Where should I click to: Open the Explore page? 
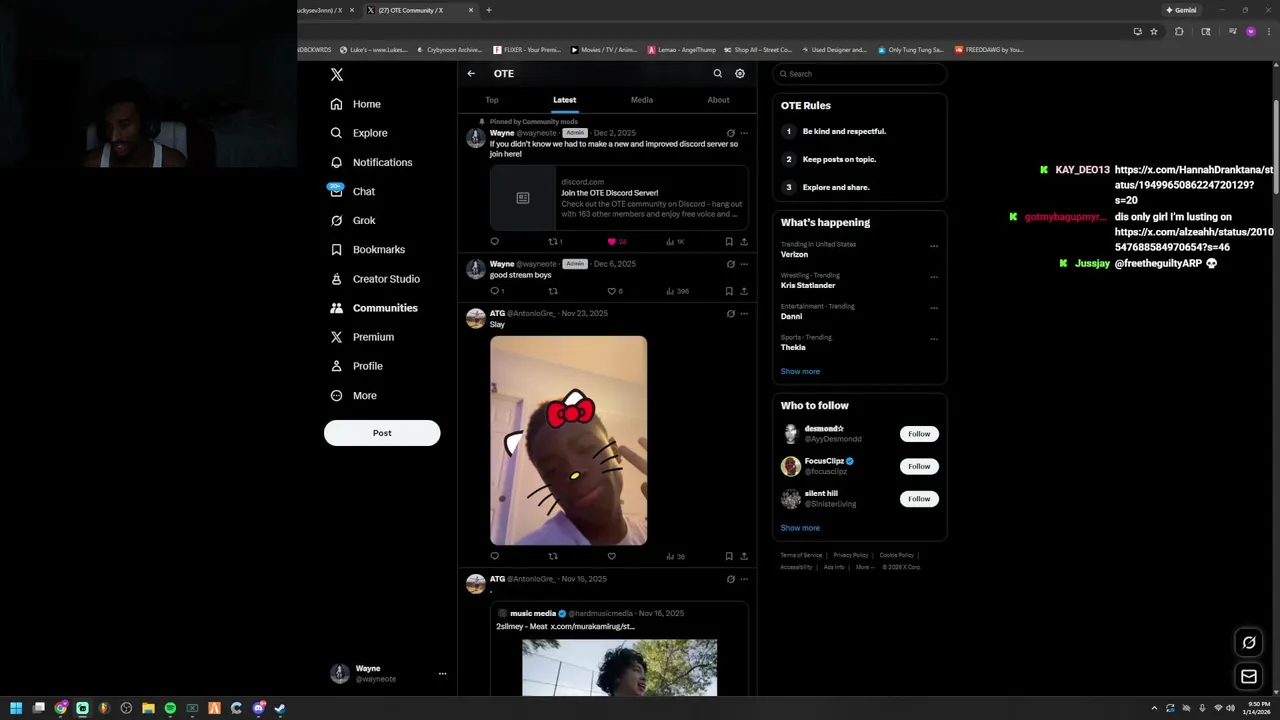click(x=358, y=133)
